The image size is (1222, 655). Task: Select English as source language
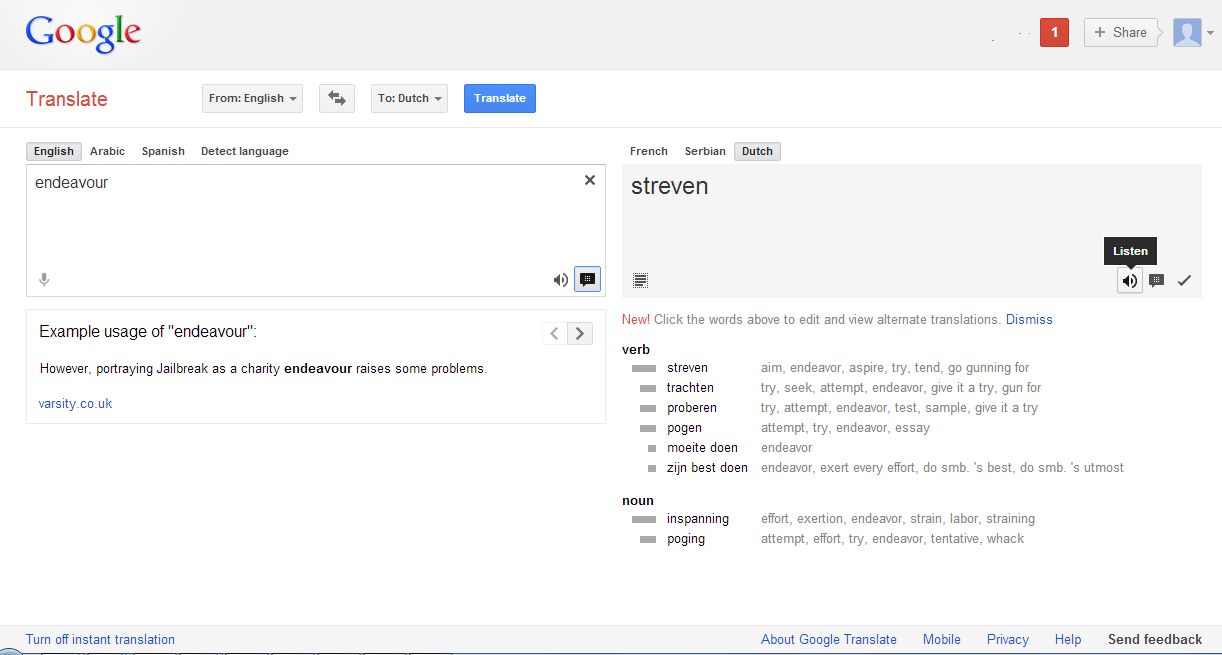(54, 151)
